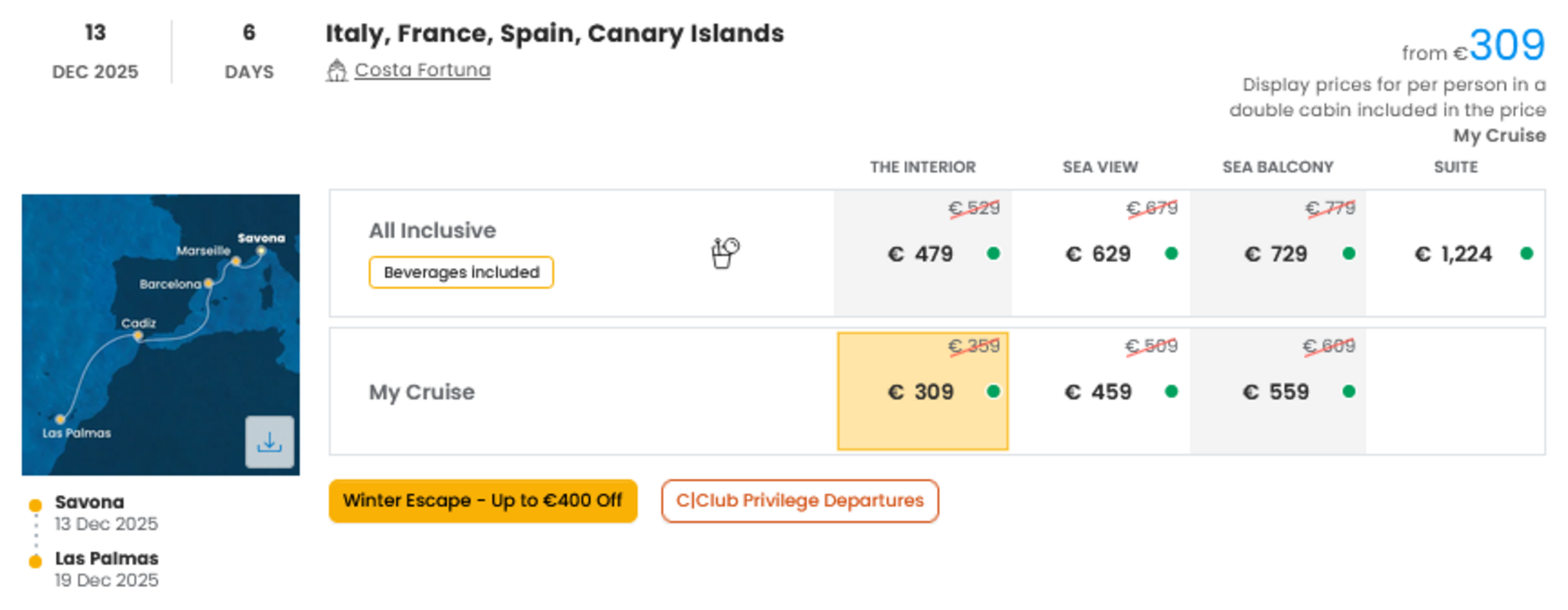The image size is (1568, 610).
Task: Download the route map image
Action: click(x=269, y=441)
